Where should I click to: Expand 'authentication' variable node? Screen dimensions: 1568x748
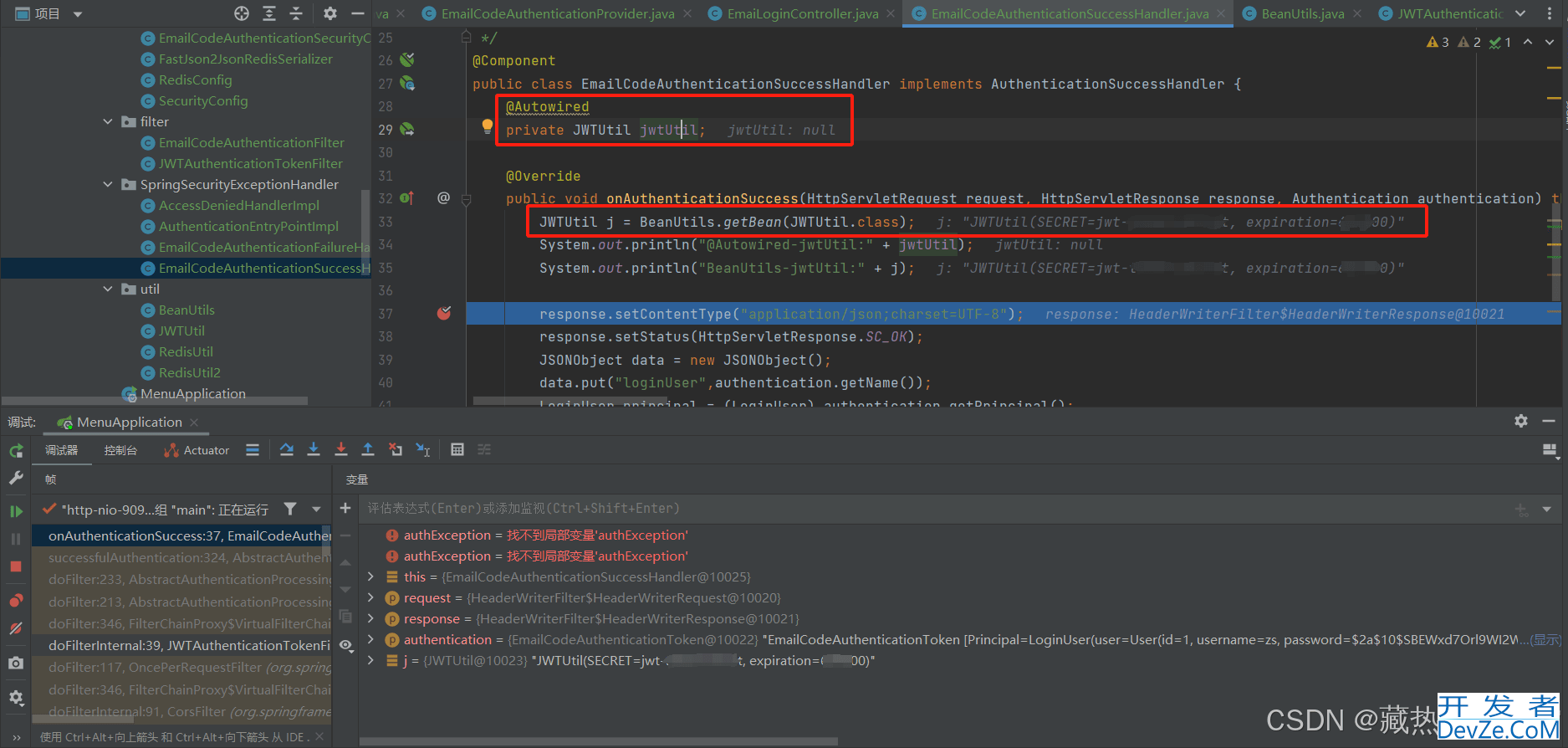371,639
